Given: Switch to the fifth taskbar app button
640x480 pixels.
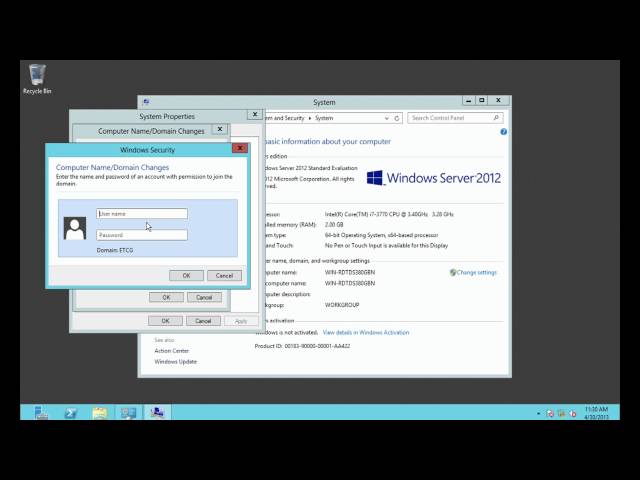Looking at the screenshot, I should [x=157, y=413].
